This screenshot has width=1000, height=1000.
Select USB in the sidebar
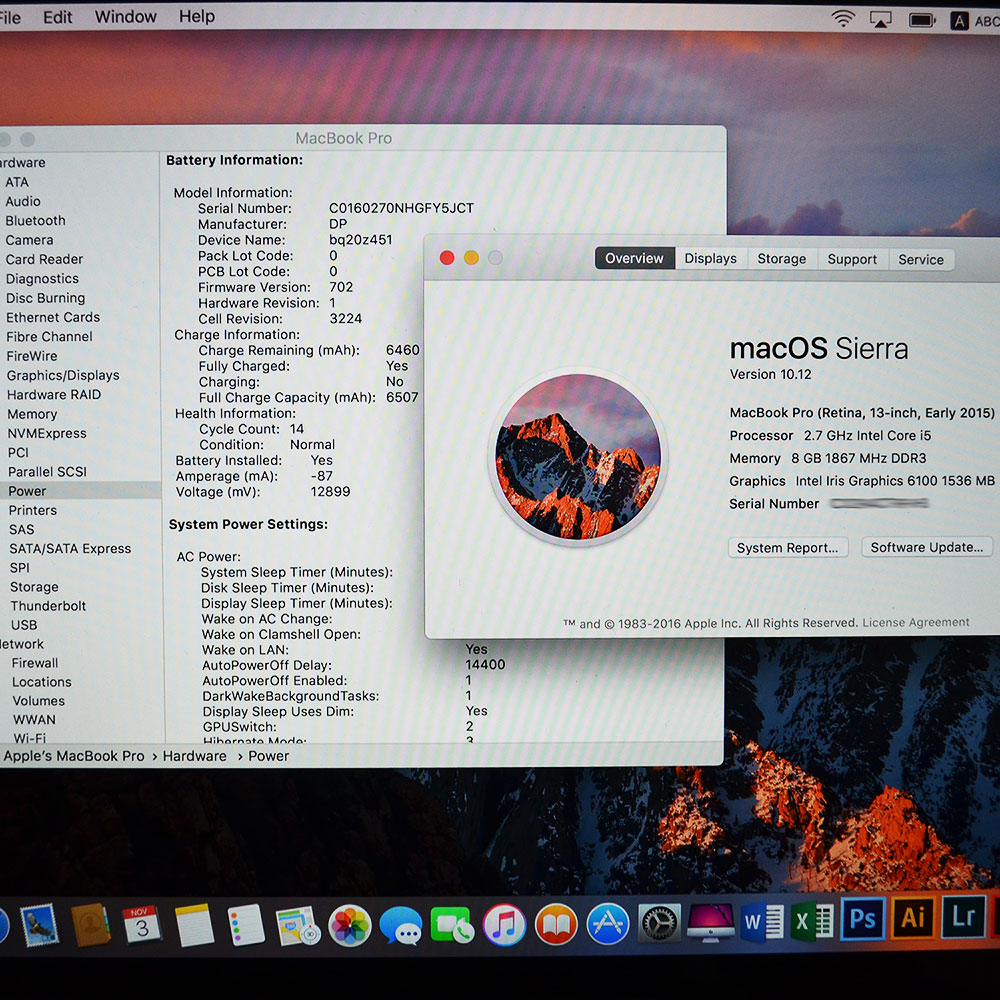[24, 625]
